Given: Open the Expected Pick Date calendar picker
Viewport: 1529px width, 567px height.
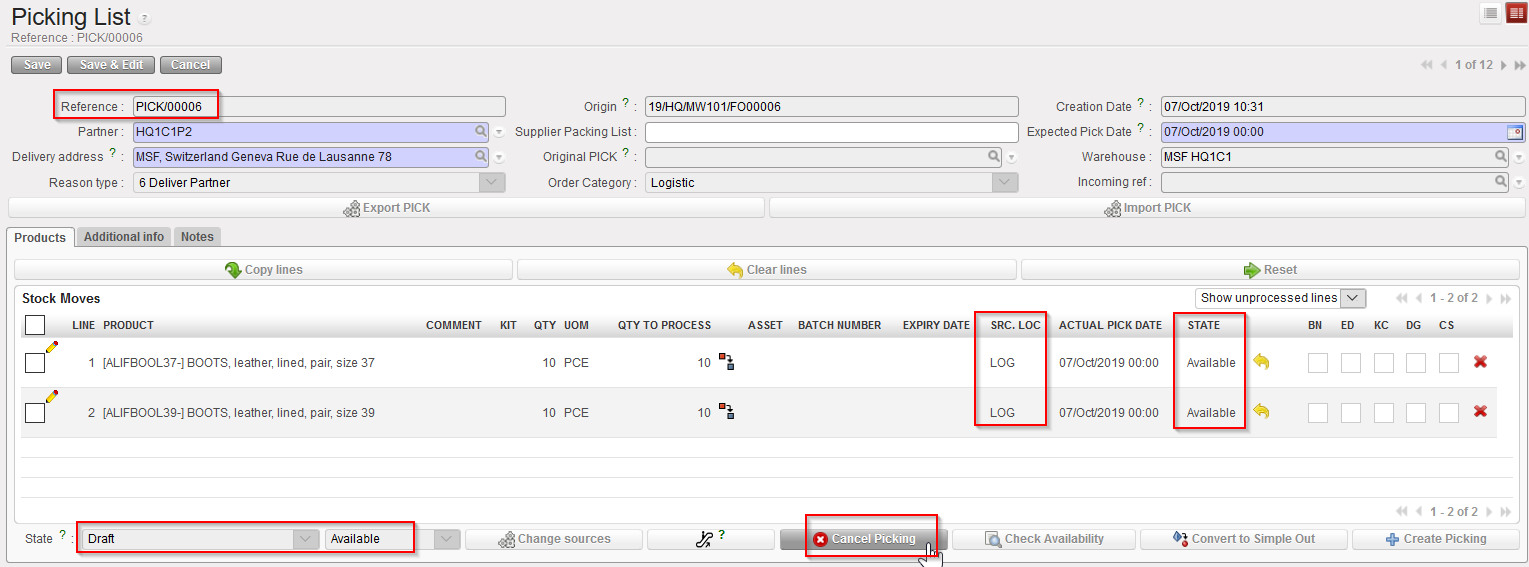Looking at the screenshot, I should (x=1514, y=132).
